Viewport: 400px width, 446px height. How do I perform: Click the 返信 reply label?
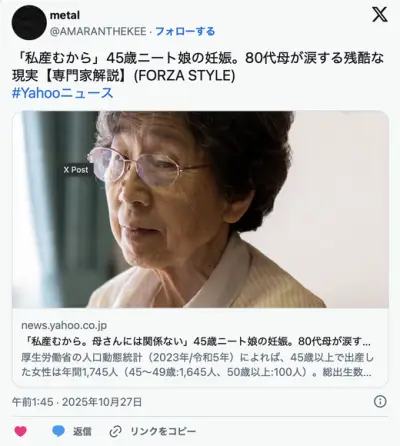[x=82, y=432]
